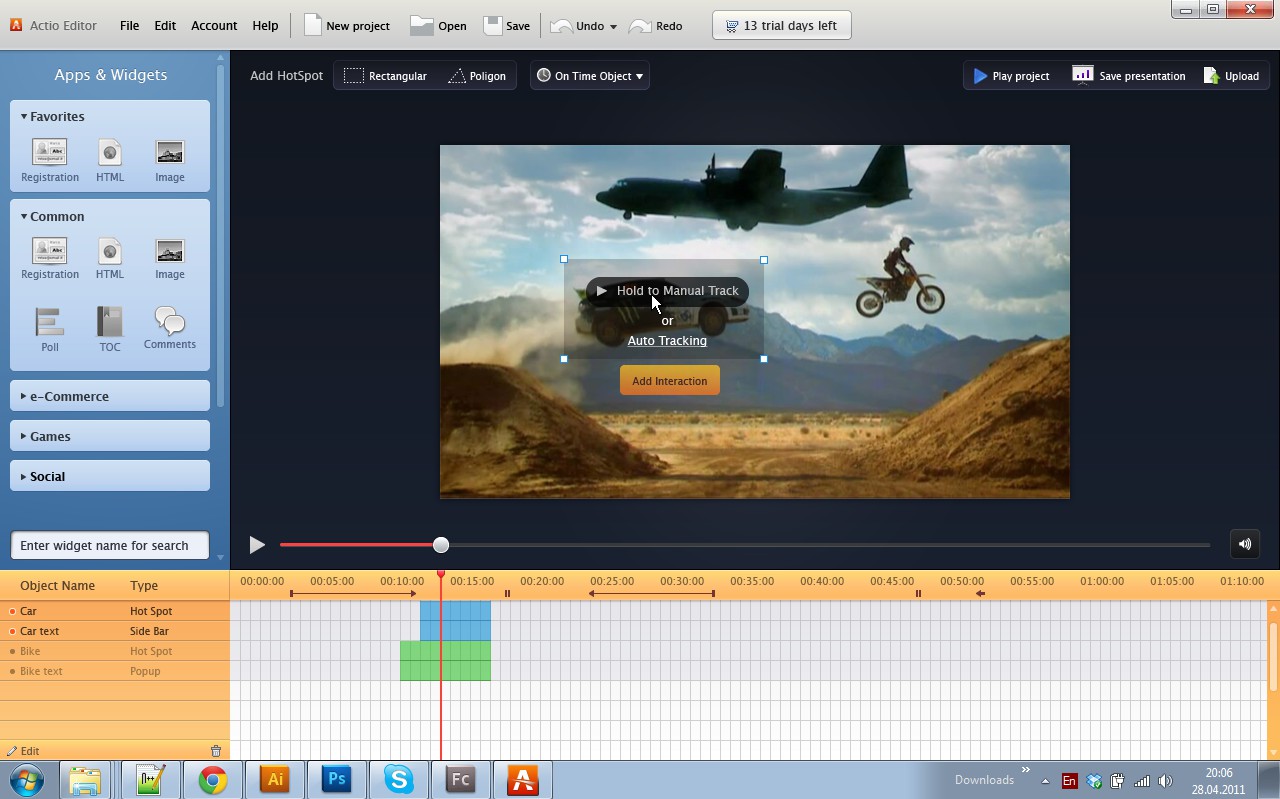This screenshot has height=799, width=1280.
Task: Select a hotspot corner handle at top-left
Action: tap(564, 260)
